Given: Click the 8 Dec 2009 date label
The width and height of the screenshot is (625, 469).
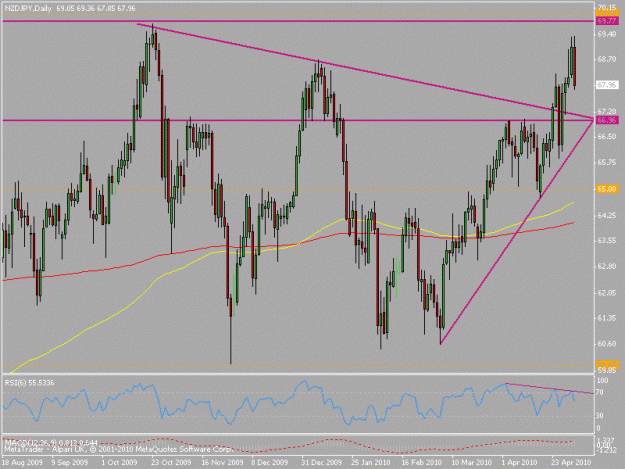Looking at the screenshot, I should [x=269, y=463].
